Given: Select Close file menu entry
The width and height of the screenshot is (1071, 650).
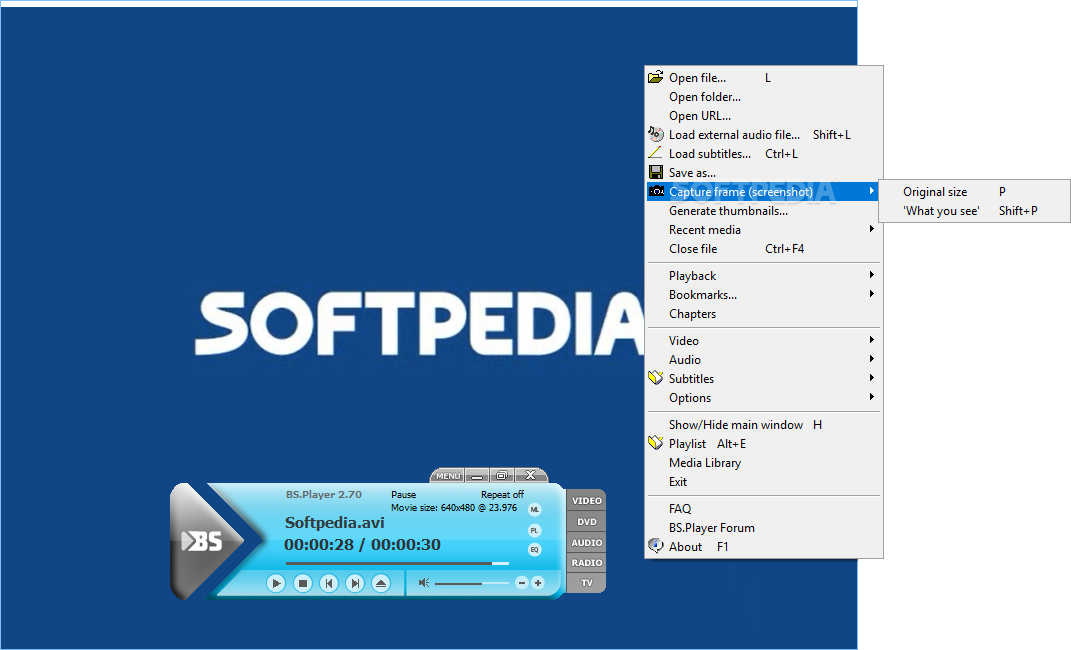Looking at the screenshot, I should (764, 249).
